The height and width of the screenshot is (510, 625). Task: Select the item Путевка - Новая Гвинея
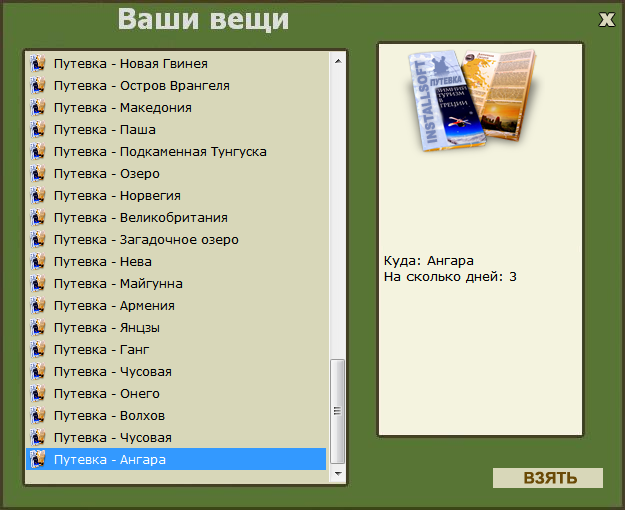[176, 64]
